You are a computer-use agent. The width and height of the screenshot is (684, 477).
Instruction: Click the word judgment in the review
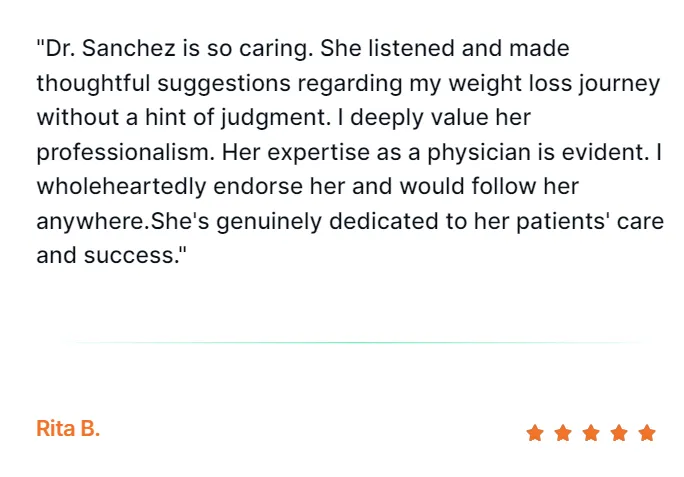[x=275, y=118]
